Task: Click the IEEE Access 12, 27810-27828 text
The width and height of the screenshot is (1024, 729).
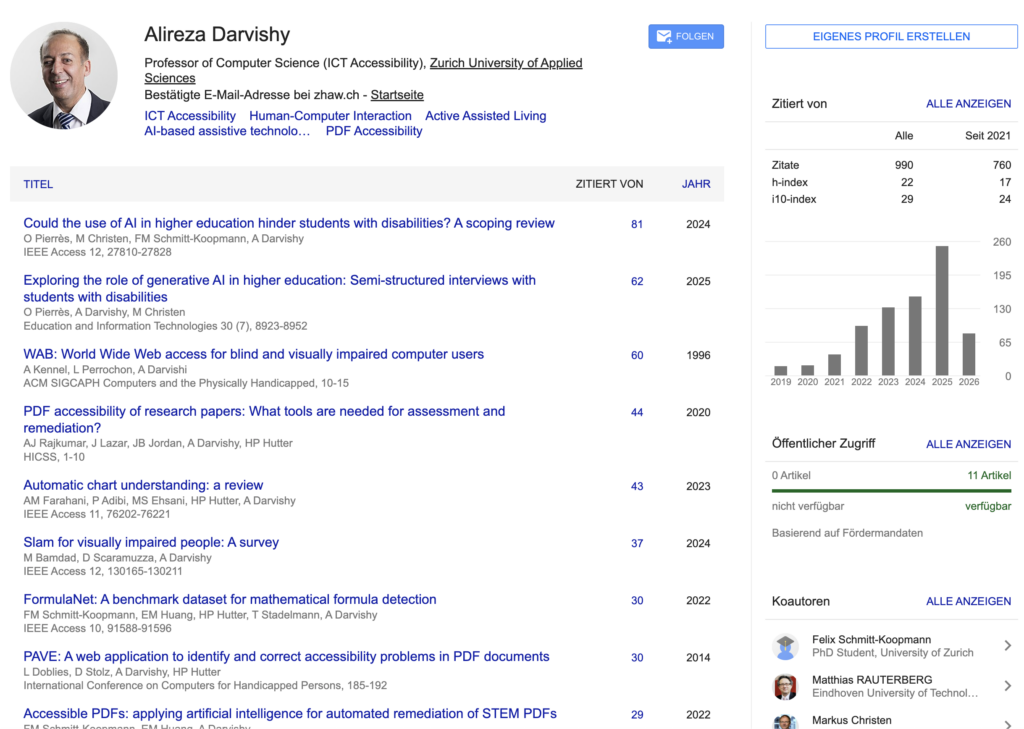Action: click(x=97, y=252)
